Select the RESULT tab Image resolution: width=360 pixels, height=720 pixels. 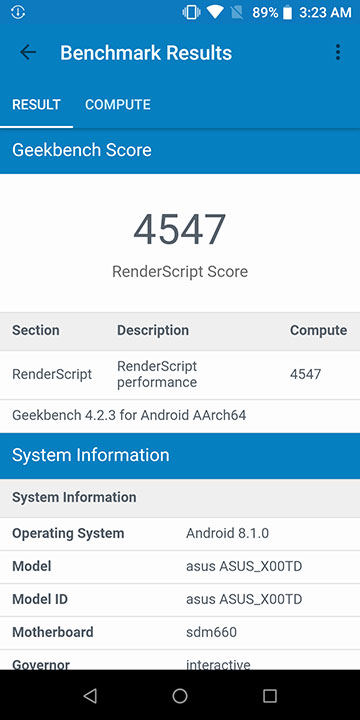[x=36, y=105]
